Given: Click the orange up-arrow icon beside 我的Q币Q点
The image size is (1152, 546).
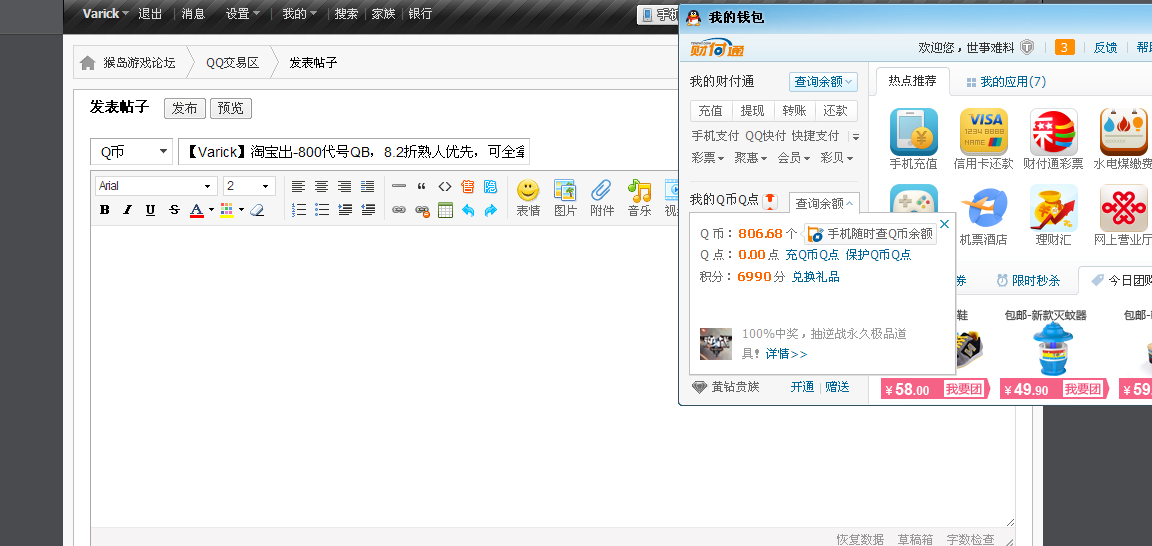Looking at the screenshot, I should (769, 200).
